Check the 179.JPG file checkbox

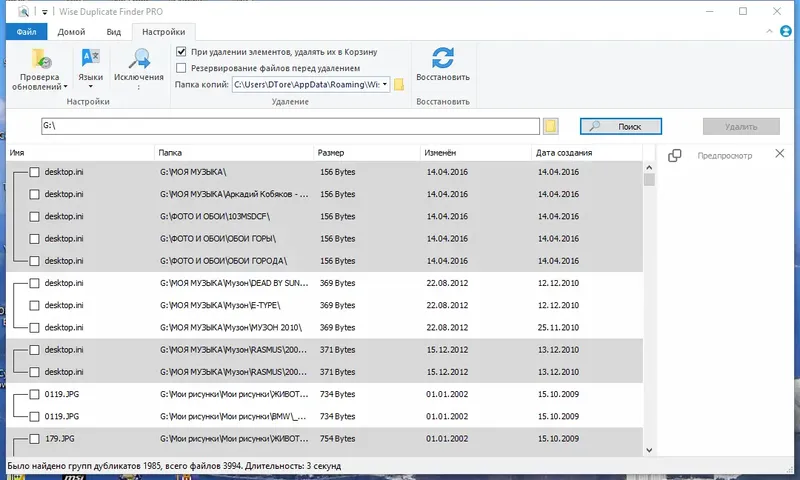34,439
